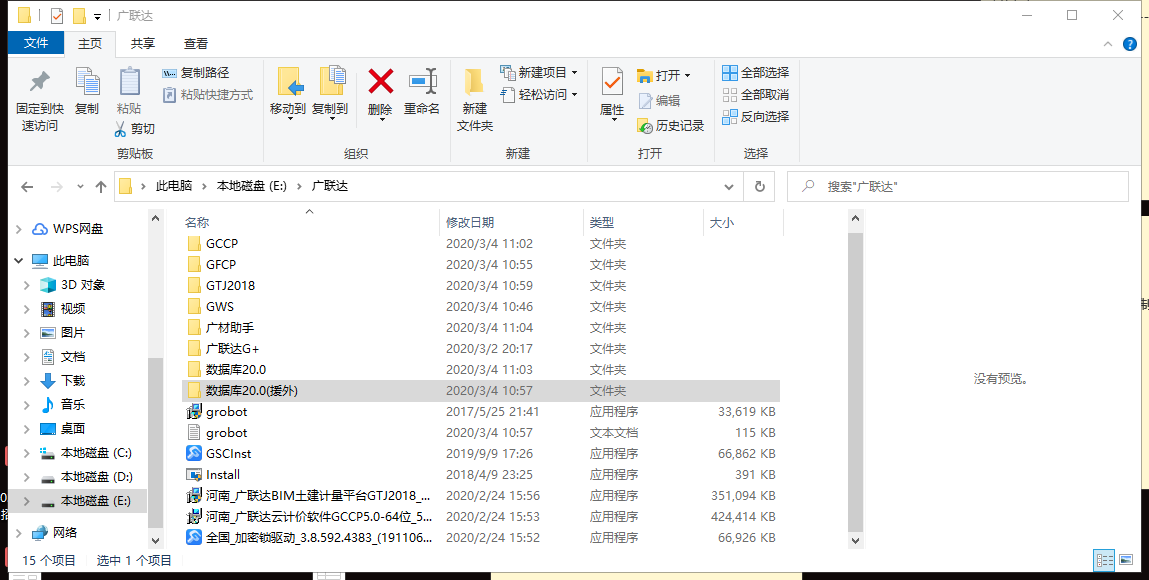Collapse 此电脑 tree node

pyautogui.click(x=18, y=261)
